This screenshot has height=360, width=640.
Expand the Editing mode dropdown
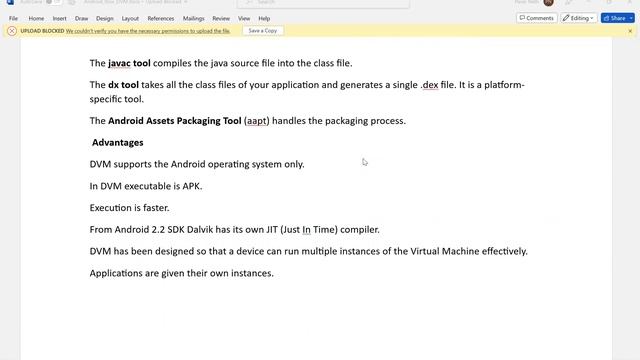[579, 18]
